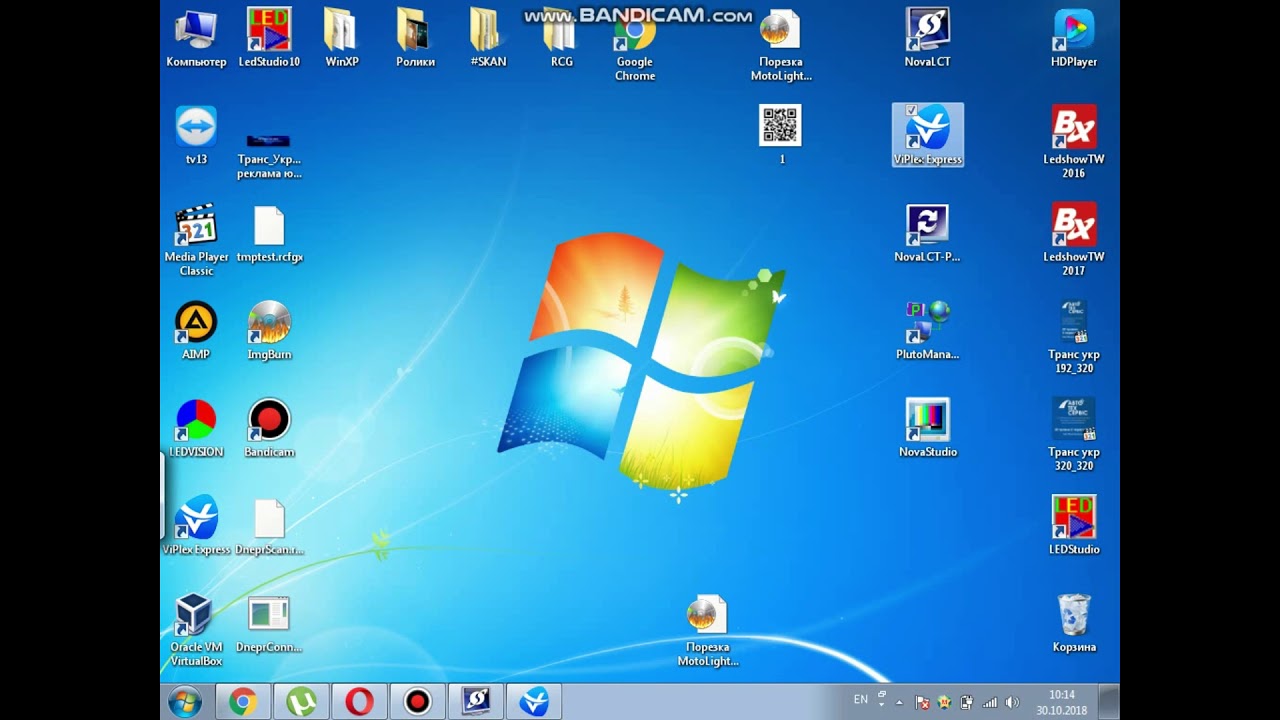
Task: Click the ViPlex Express shortcut beside DneprScan file
Action: 196,525
